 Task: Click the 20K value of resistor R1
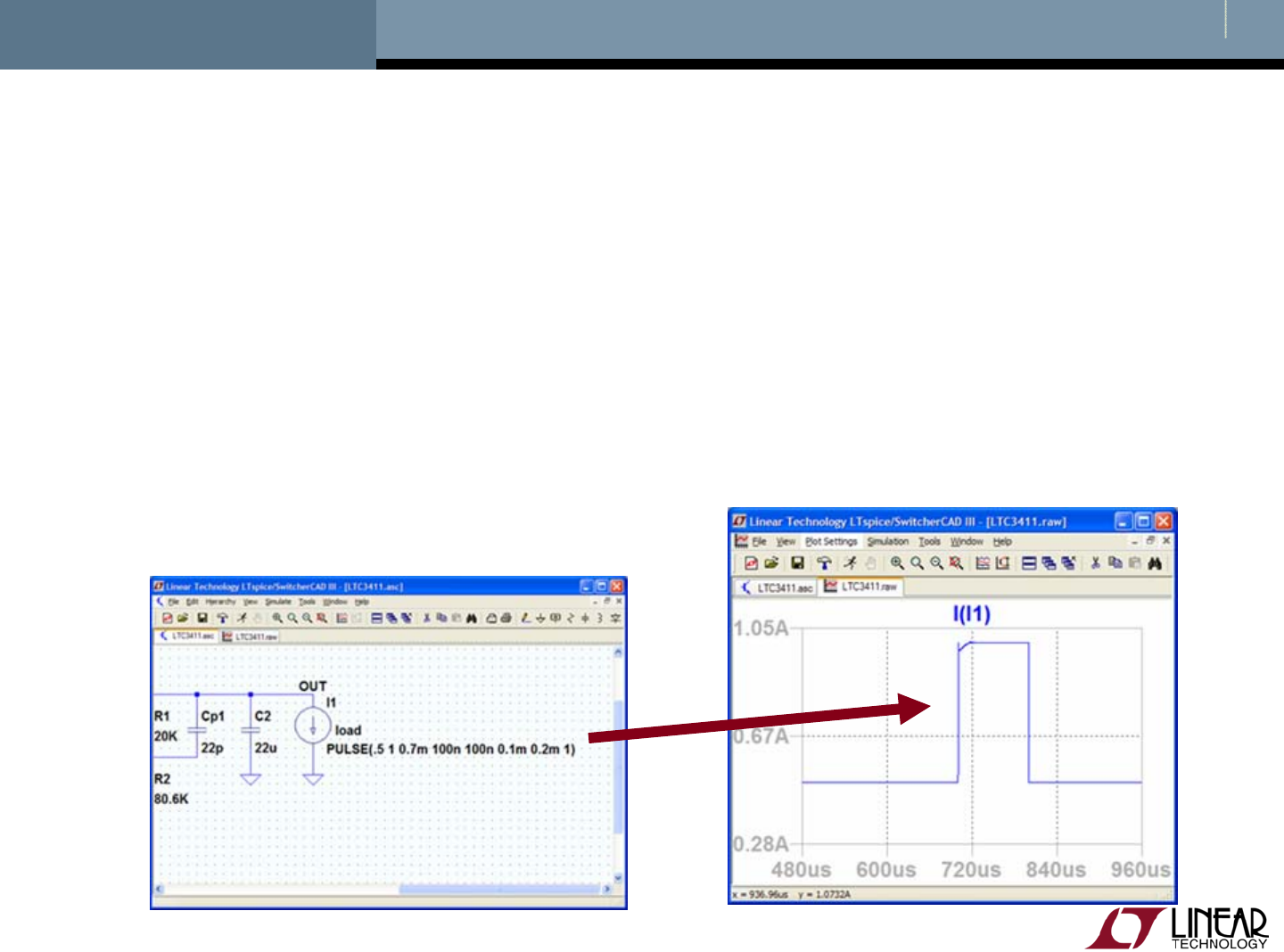(166, 736)
